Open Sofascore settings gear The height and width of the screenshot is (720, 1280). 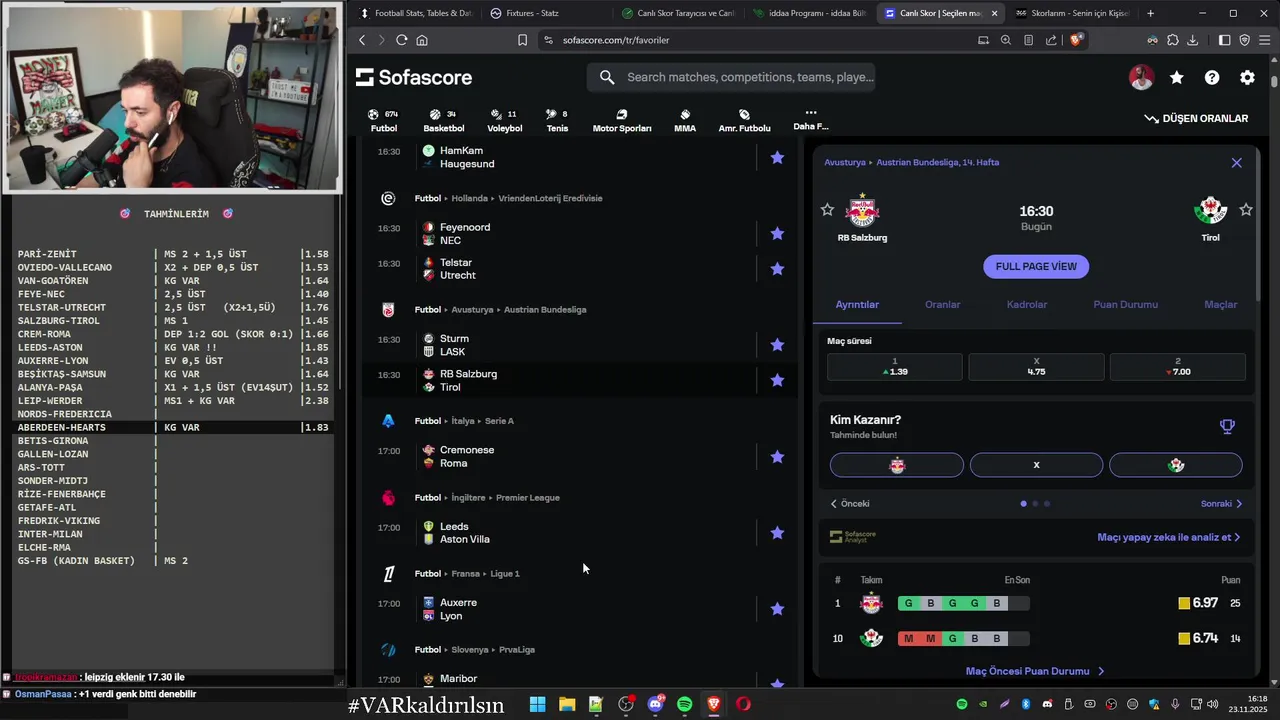(1247, 77)
